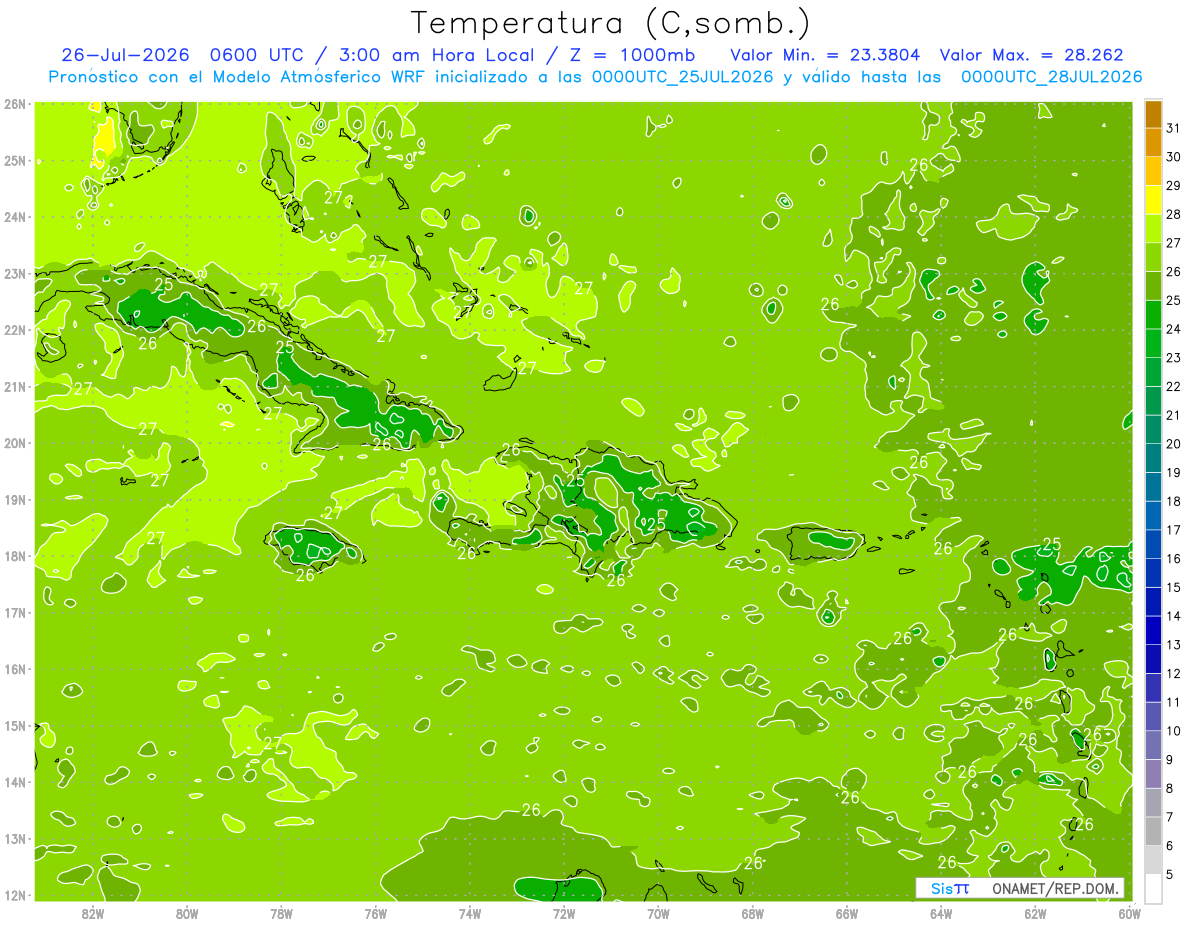Screen dimensions: 1200x927
Task: Click the longitude axis label "72W"
Action: pos(564,913)
